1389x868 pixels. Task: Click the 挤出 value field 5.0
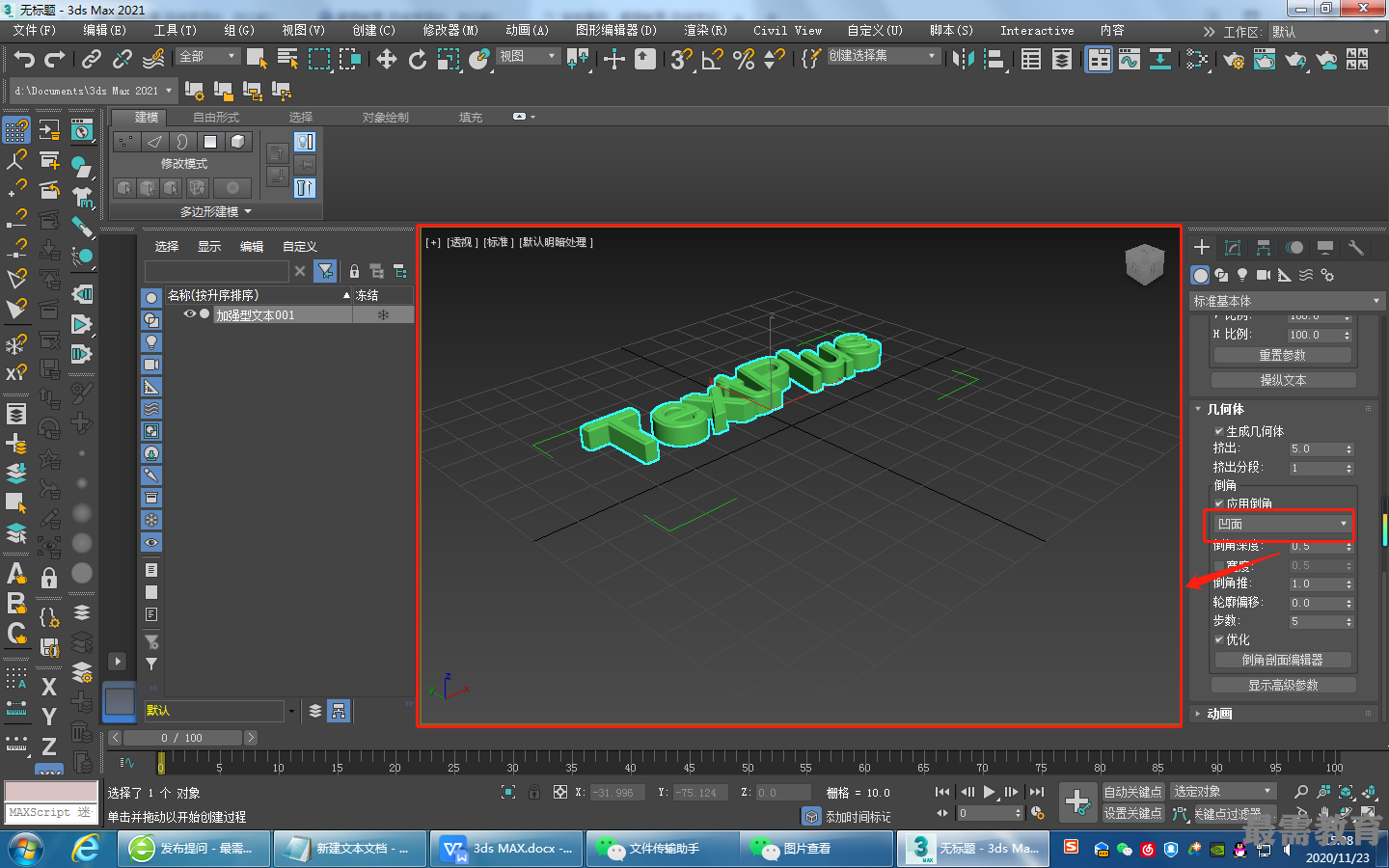[1316, 448]
